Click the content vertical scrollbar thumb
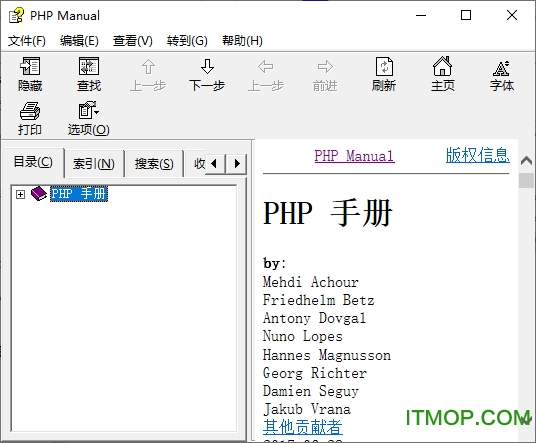 [x=526, y=180]
